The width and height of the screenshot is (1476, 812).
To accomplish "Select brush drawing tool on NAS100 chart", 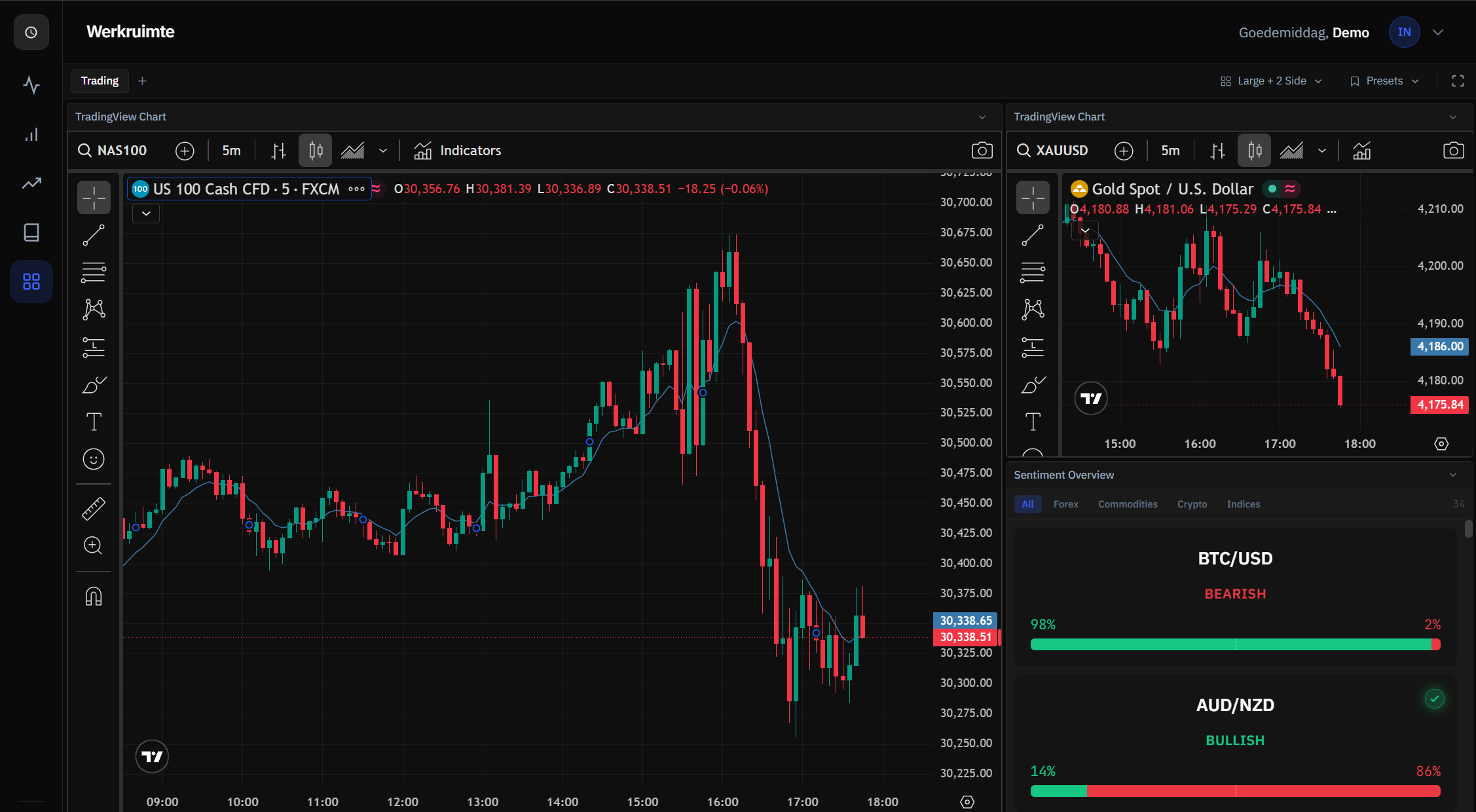I will pos(94,384).
